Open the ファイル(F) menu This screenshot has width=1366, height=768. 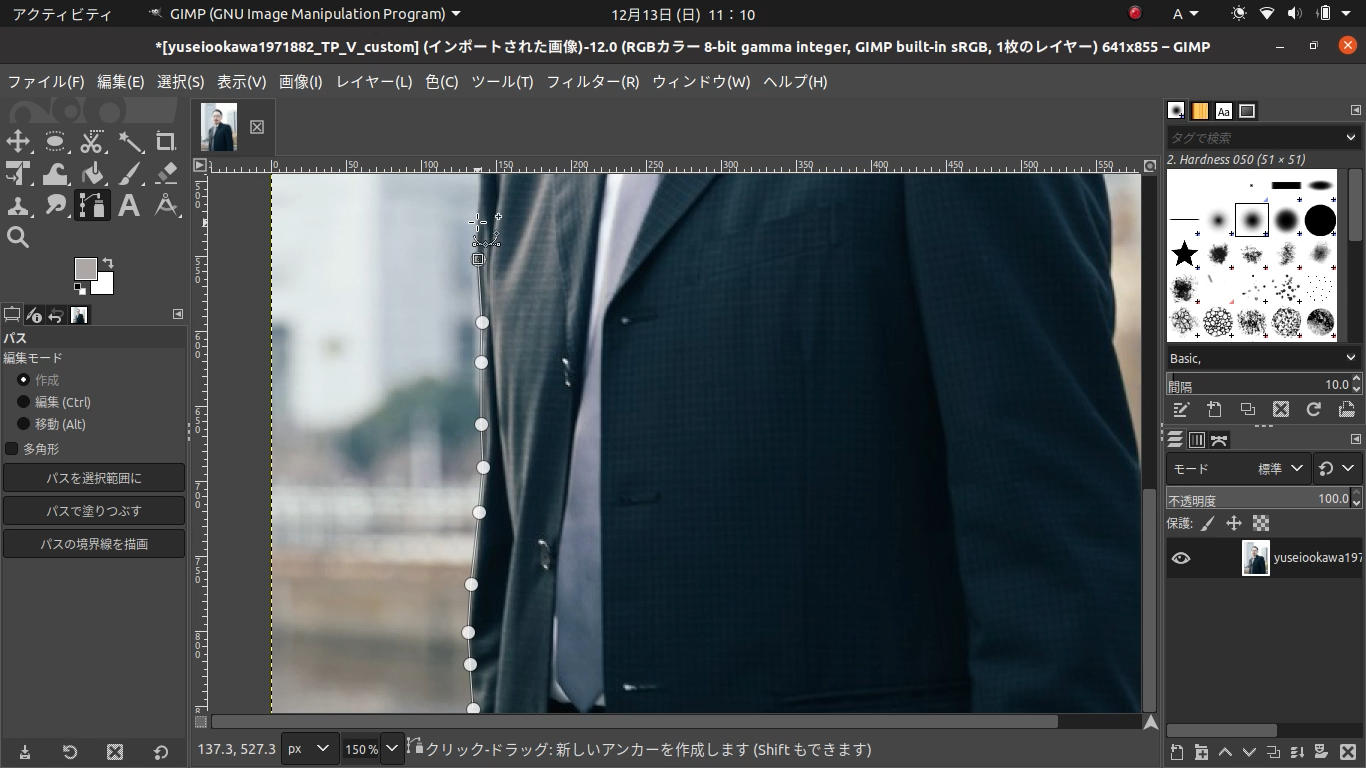[x=46, y=82]
